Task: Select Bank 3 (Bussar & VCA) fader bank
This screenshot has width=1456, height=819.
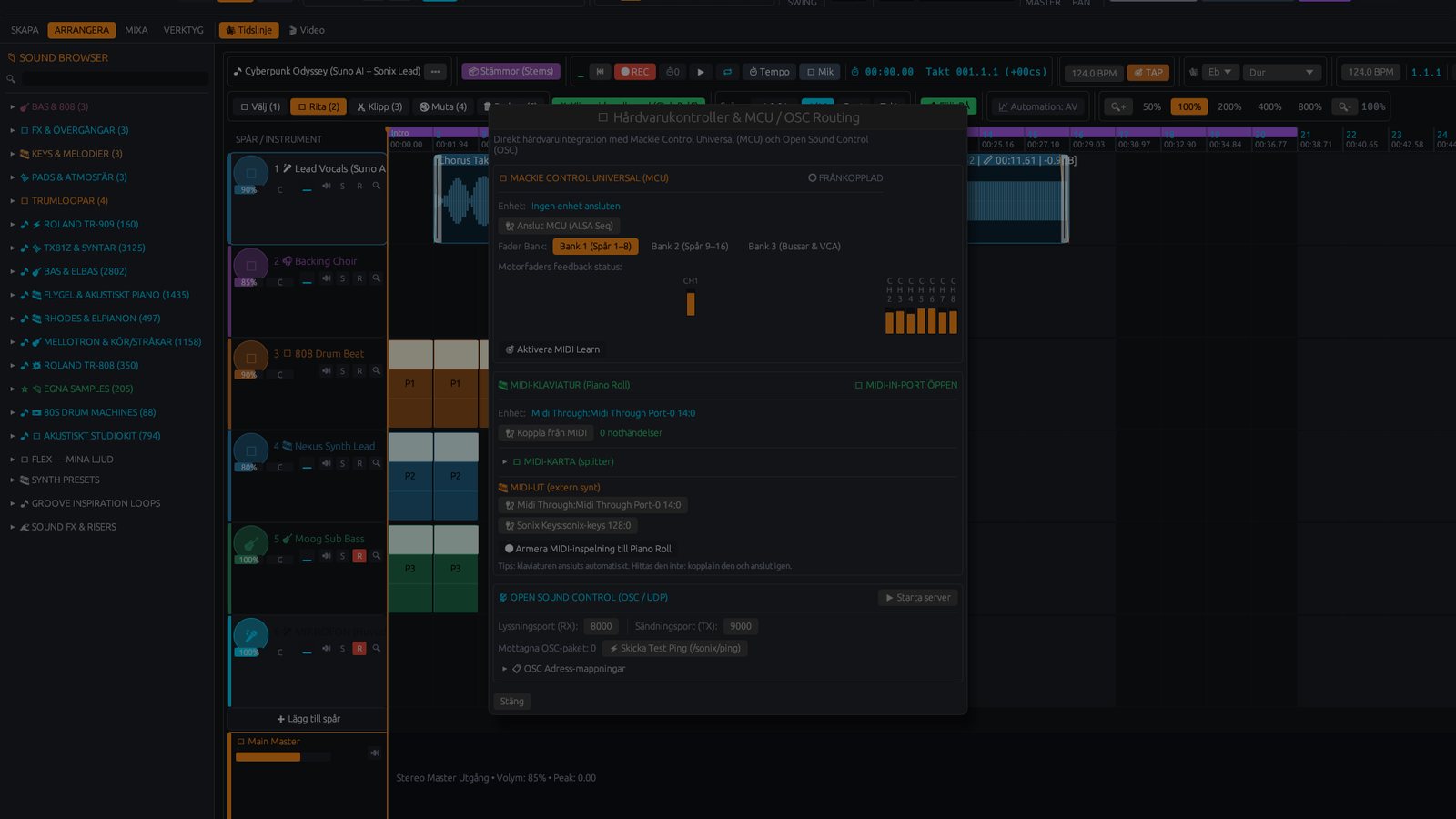Action: tap(794, 247)
